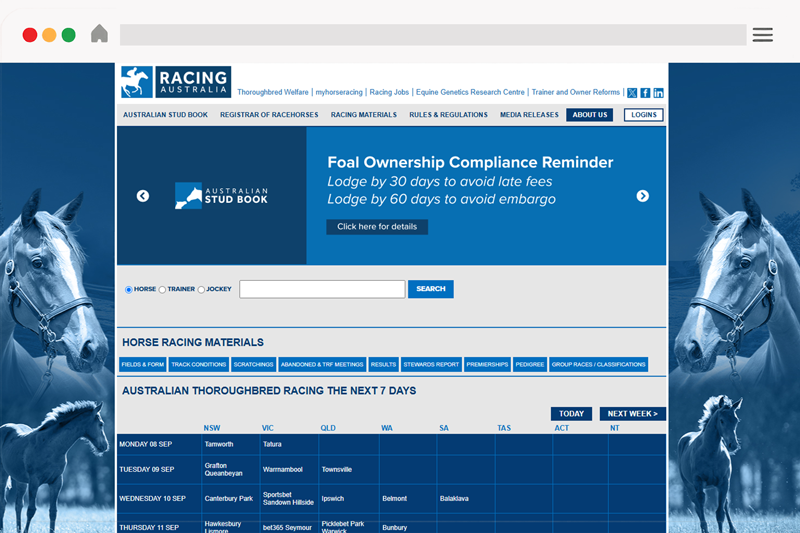
Task: Open the Abandoned & TRF Meetings tab
Action: [x=322, y=364]
